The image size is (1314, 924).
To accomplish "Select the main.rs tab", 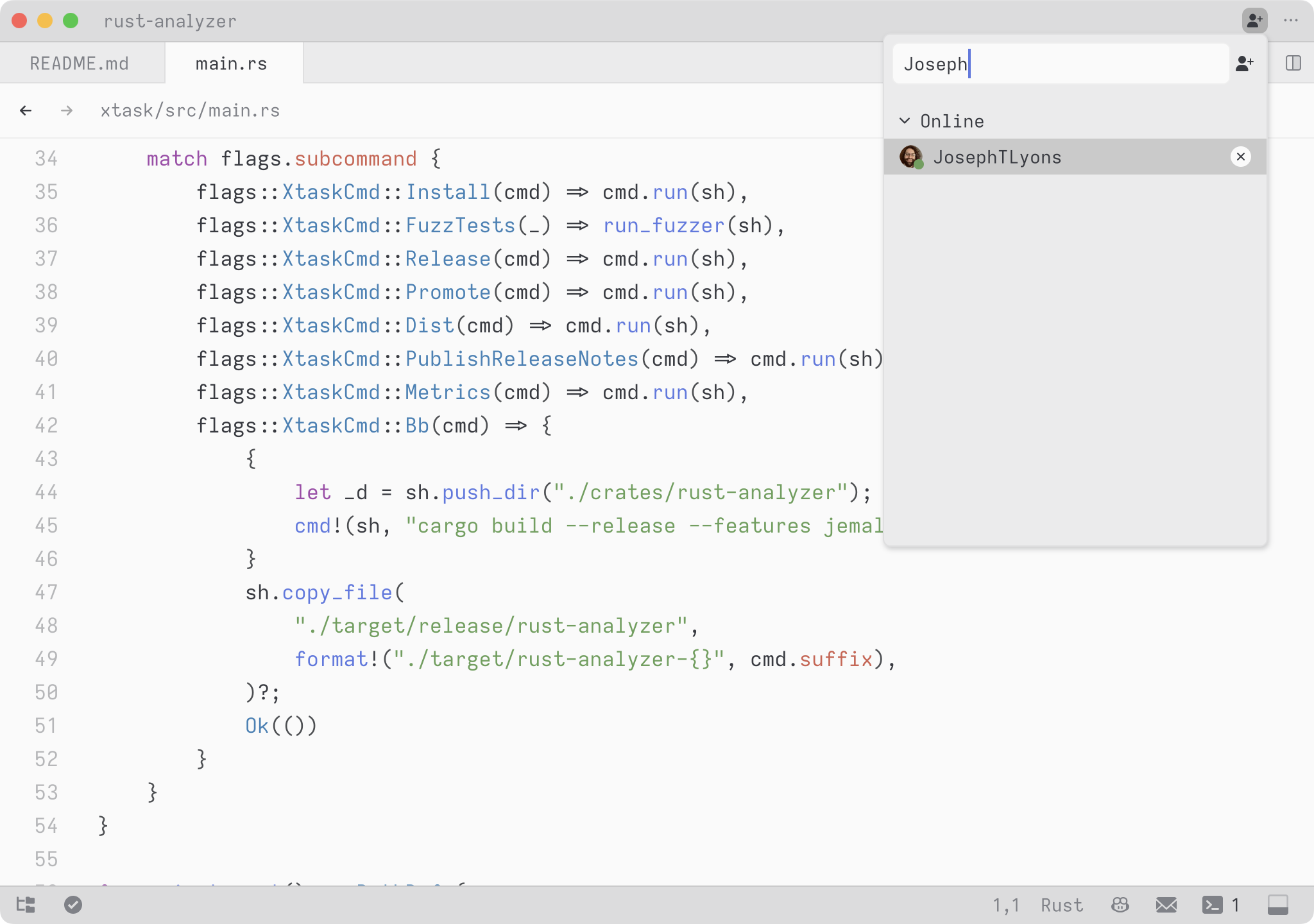I will [x=231, y=64].
